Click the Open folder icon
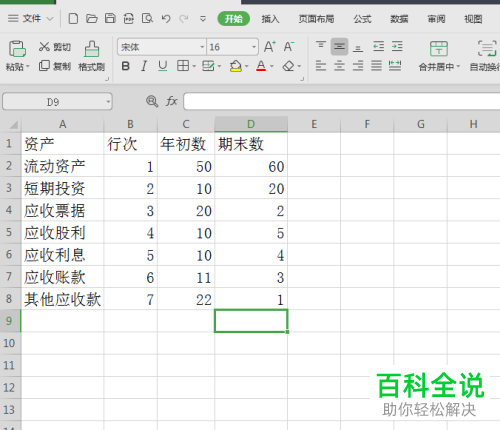This screenshot has height=430, width=500. (x=92, y=19)
